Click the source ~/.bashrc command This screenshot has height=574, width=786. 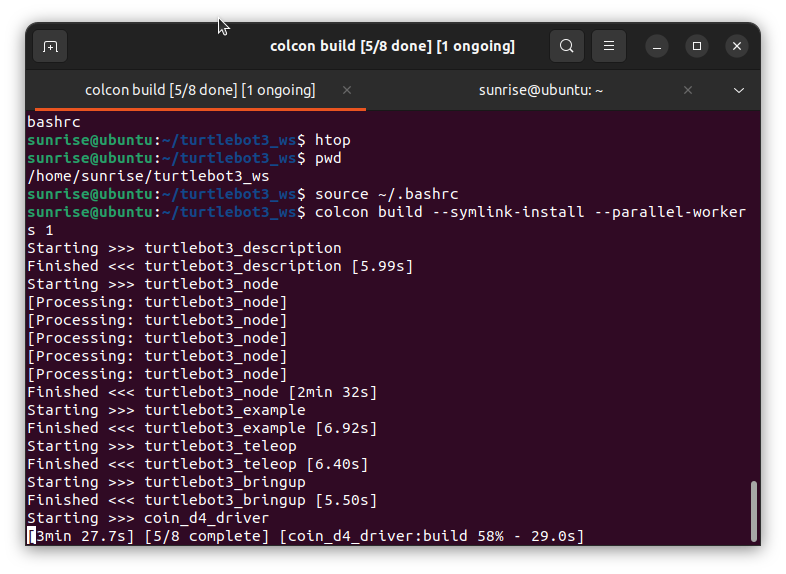(381, 194)
